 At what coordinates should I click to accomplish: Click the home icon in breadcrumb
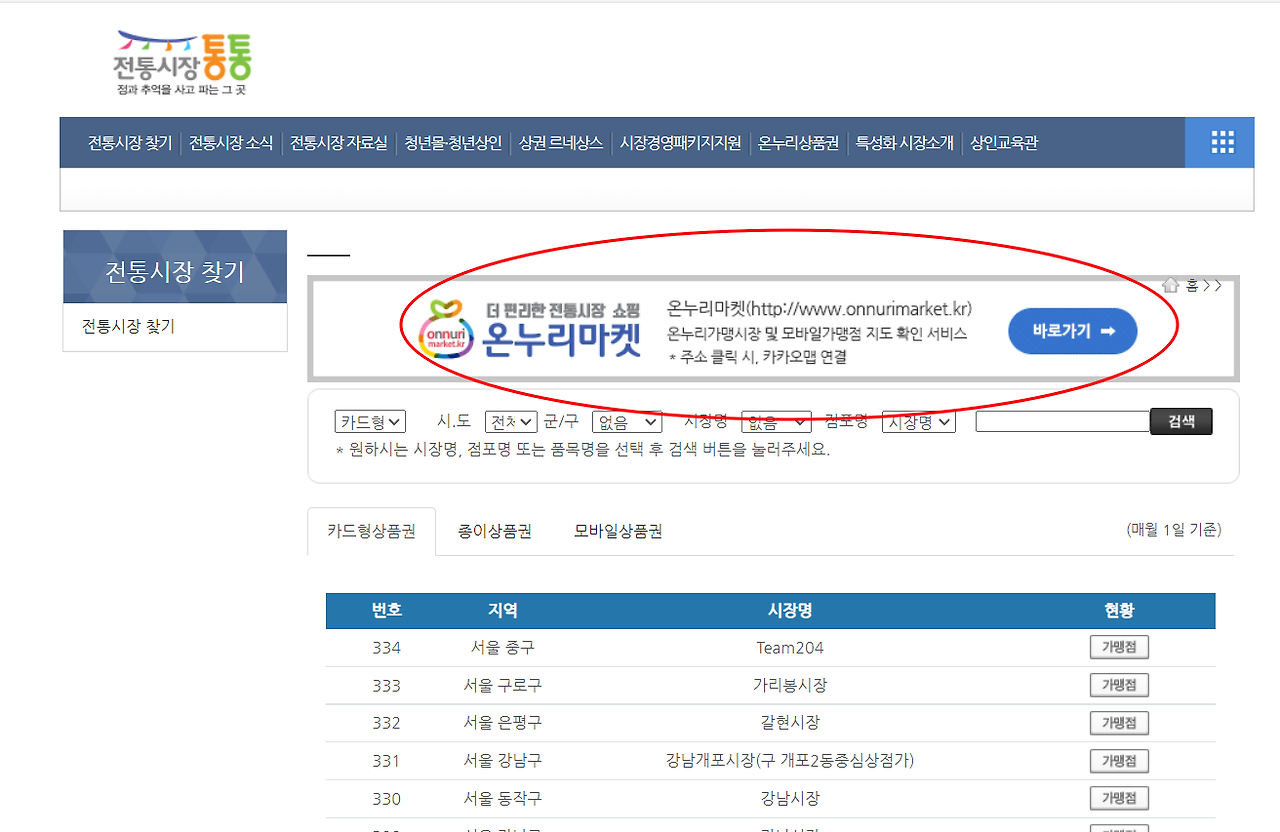[x=1171, y=285]
